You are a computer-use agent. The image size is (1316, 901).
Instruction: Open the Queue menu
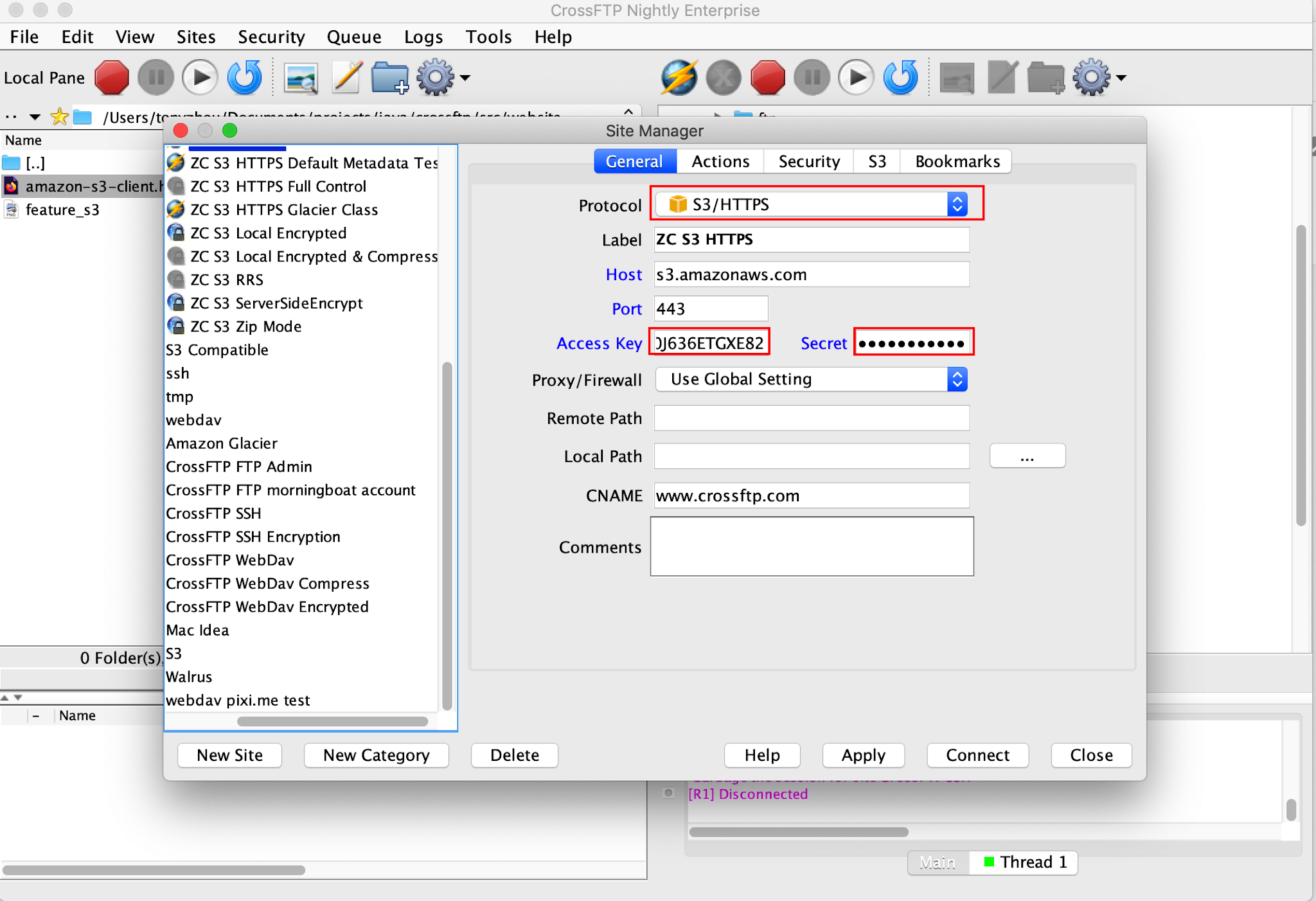[x=354, y=37]
